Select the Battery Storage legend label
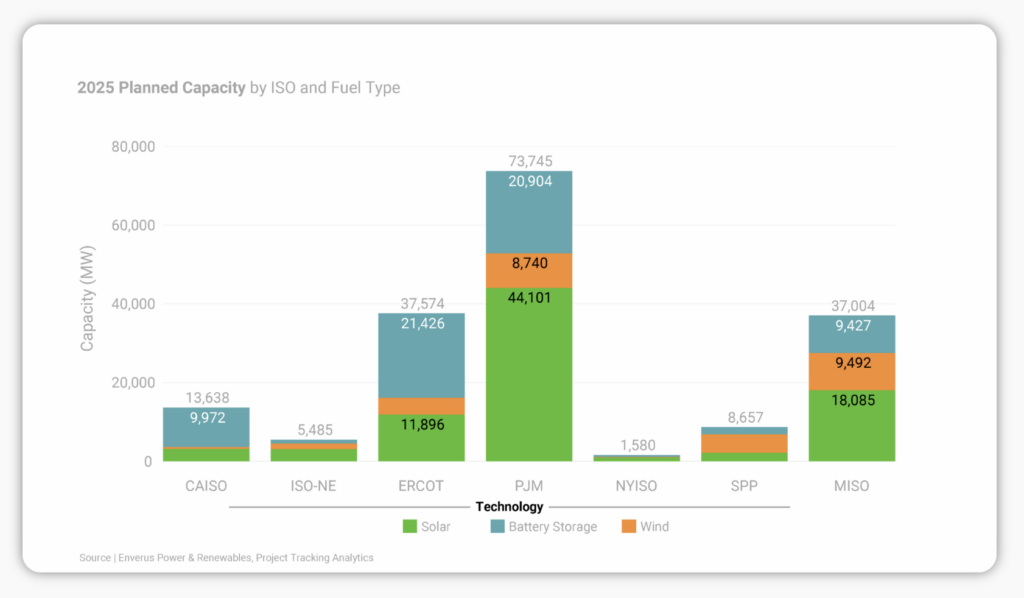 (552, 527)
